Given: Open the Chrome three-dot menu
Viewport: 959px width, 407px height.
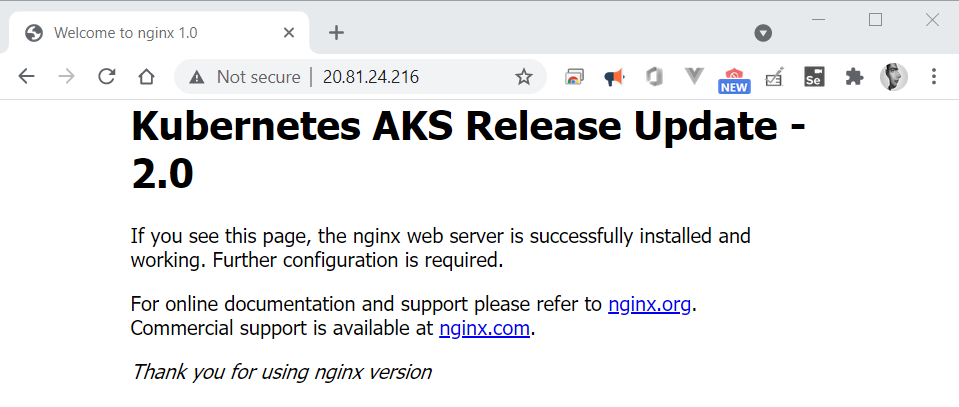Looking at the screenshot, I should point(934,77).
